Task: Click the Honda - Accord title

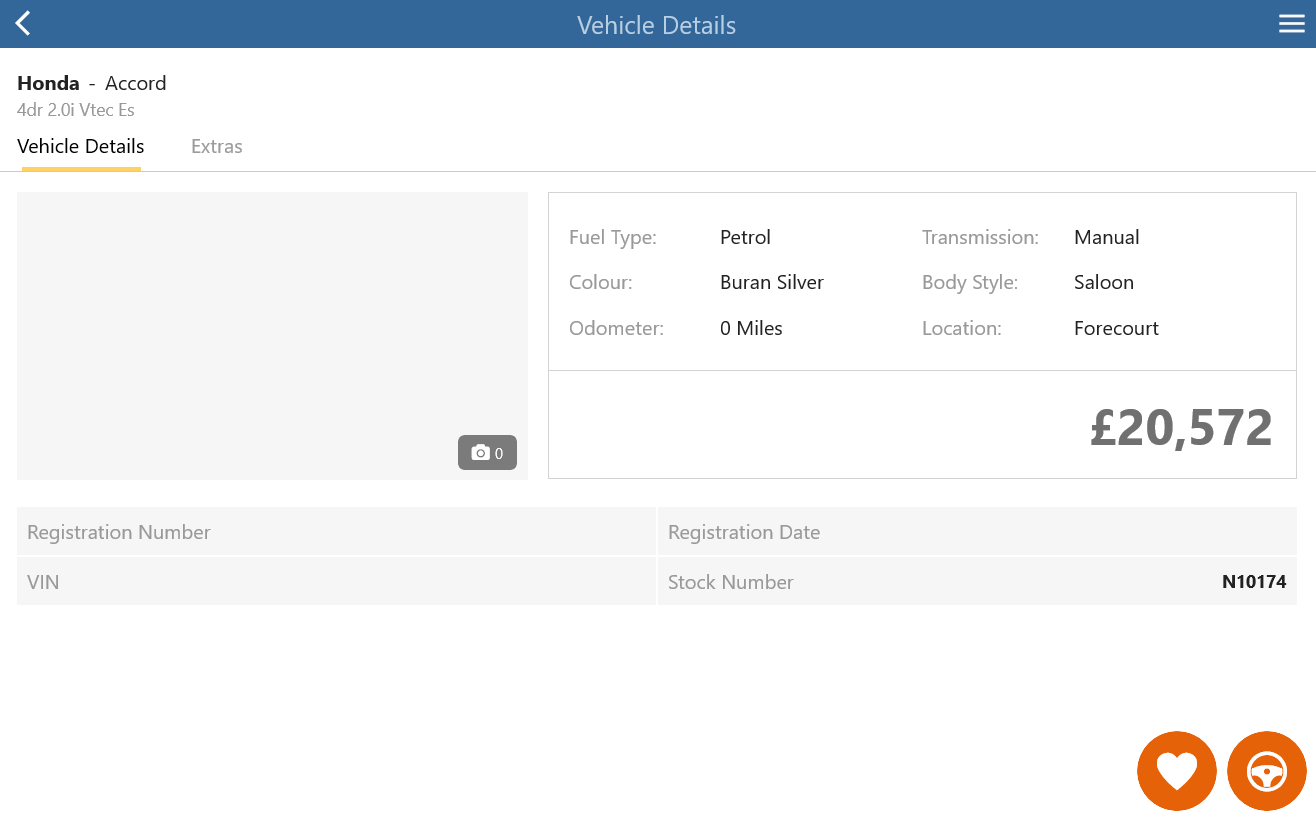Action: [x=92, y=83]
